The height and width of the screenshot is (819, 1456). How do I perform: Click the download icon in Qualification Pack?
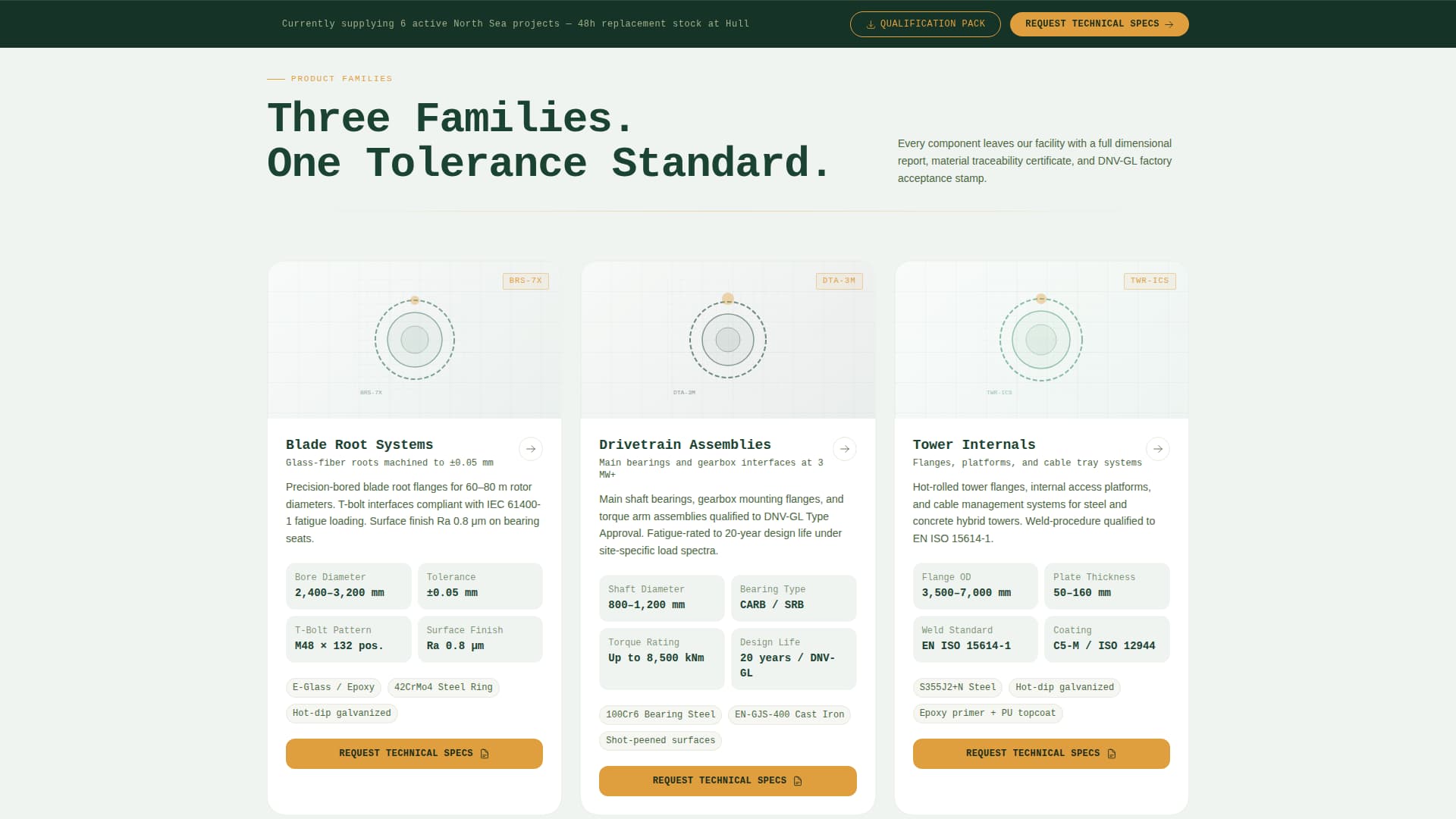click(x=870, y=24)
